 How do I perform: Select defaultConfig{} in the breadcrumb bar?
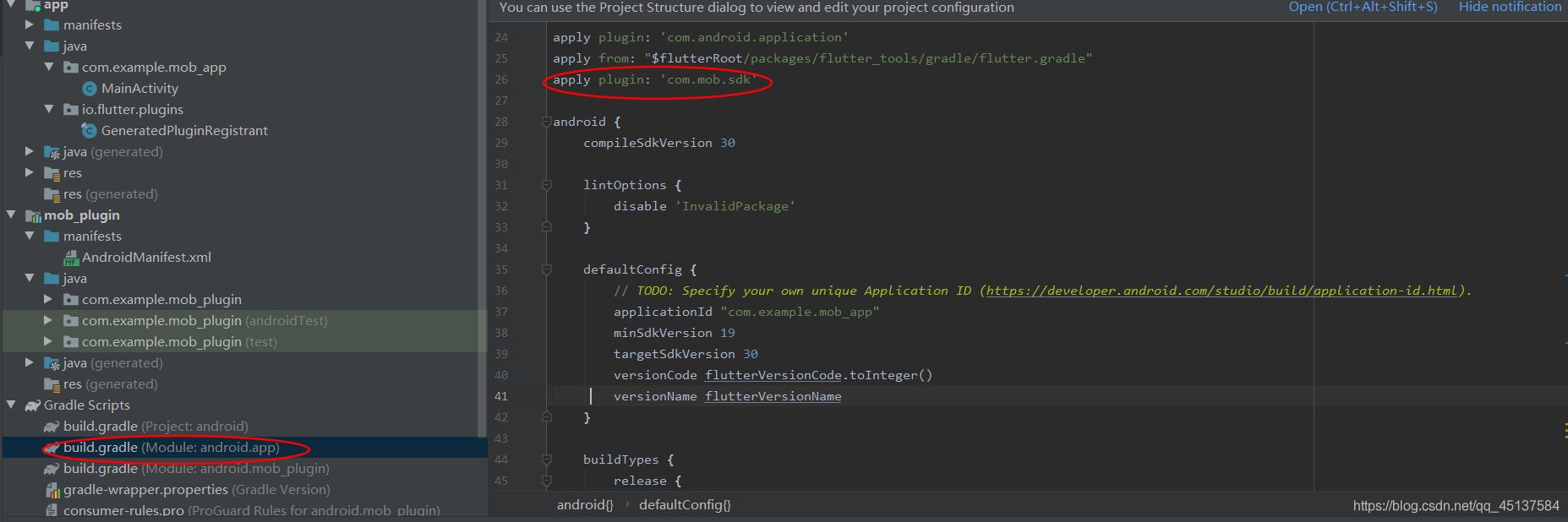point(685,505)
